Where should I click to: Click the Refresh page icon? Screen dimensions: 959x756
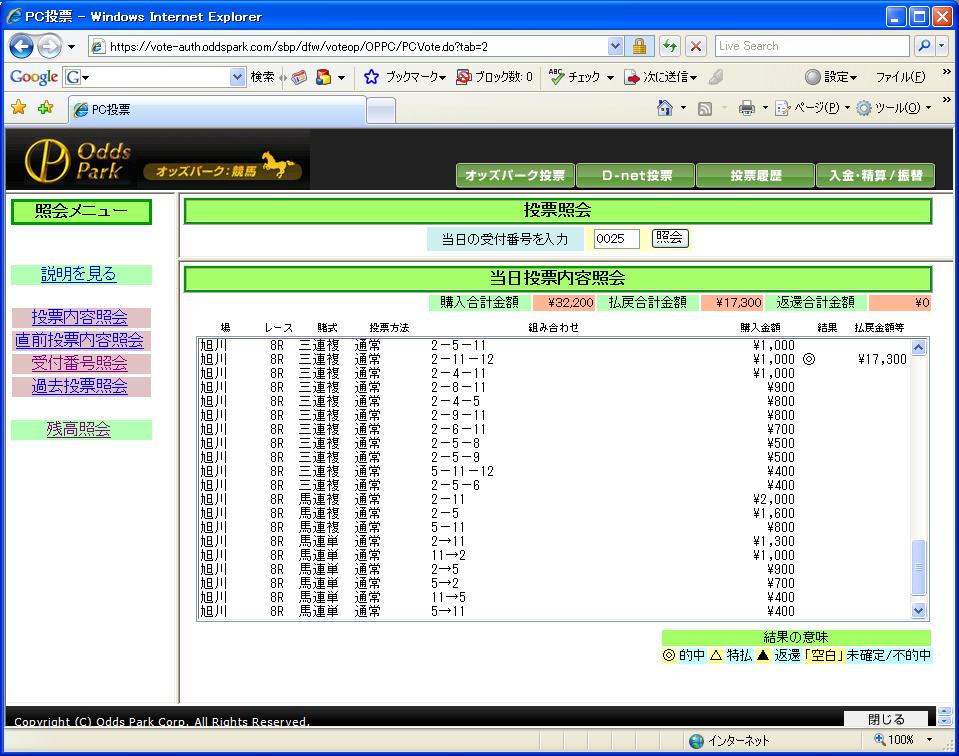click(670, 46)
